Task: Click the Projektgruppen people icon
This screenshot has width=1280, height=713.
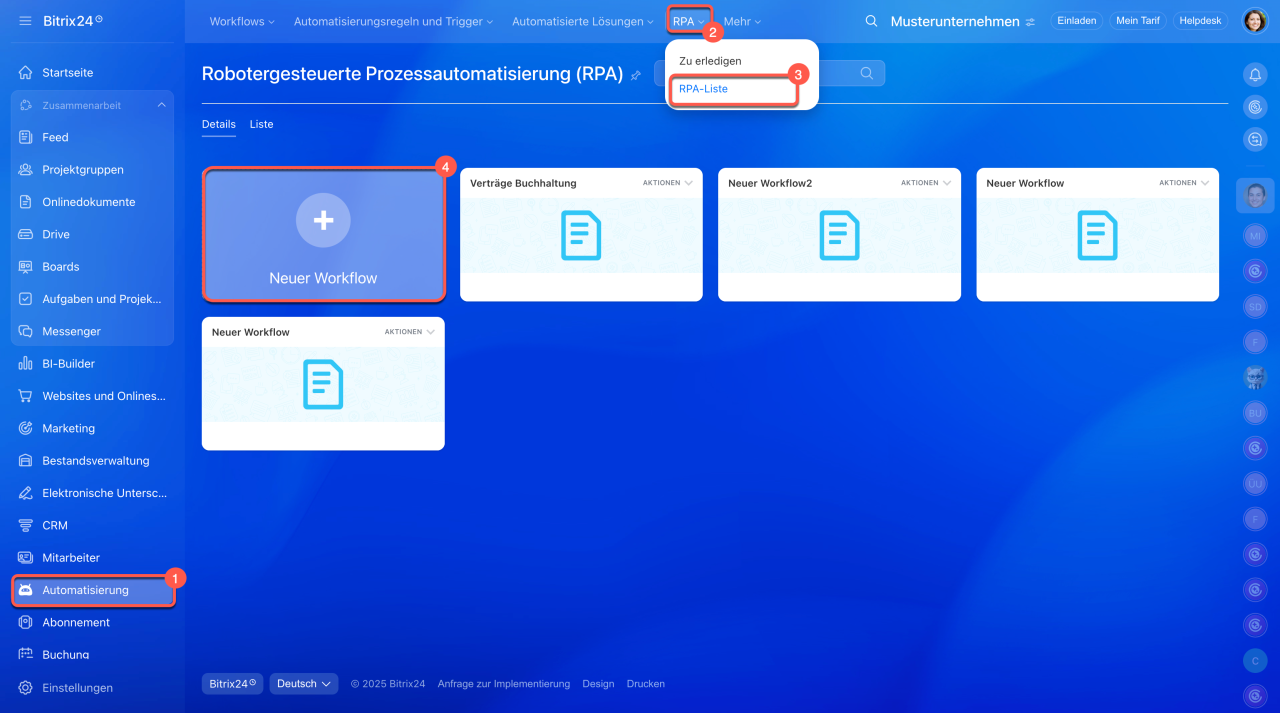Action: coord(26,170)
